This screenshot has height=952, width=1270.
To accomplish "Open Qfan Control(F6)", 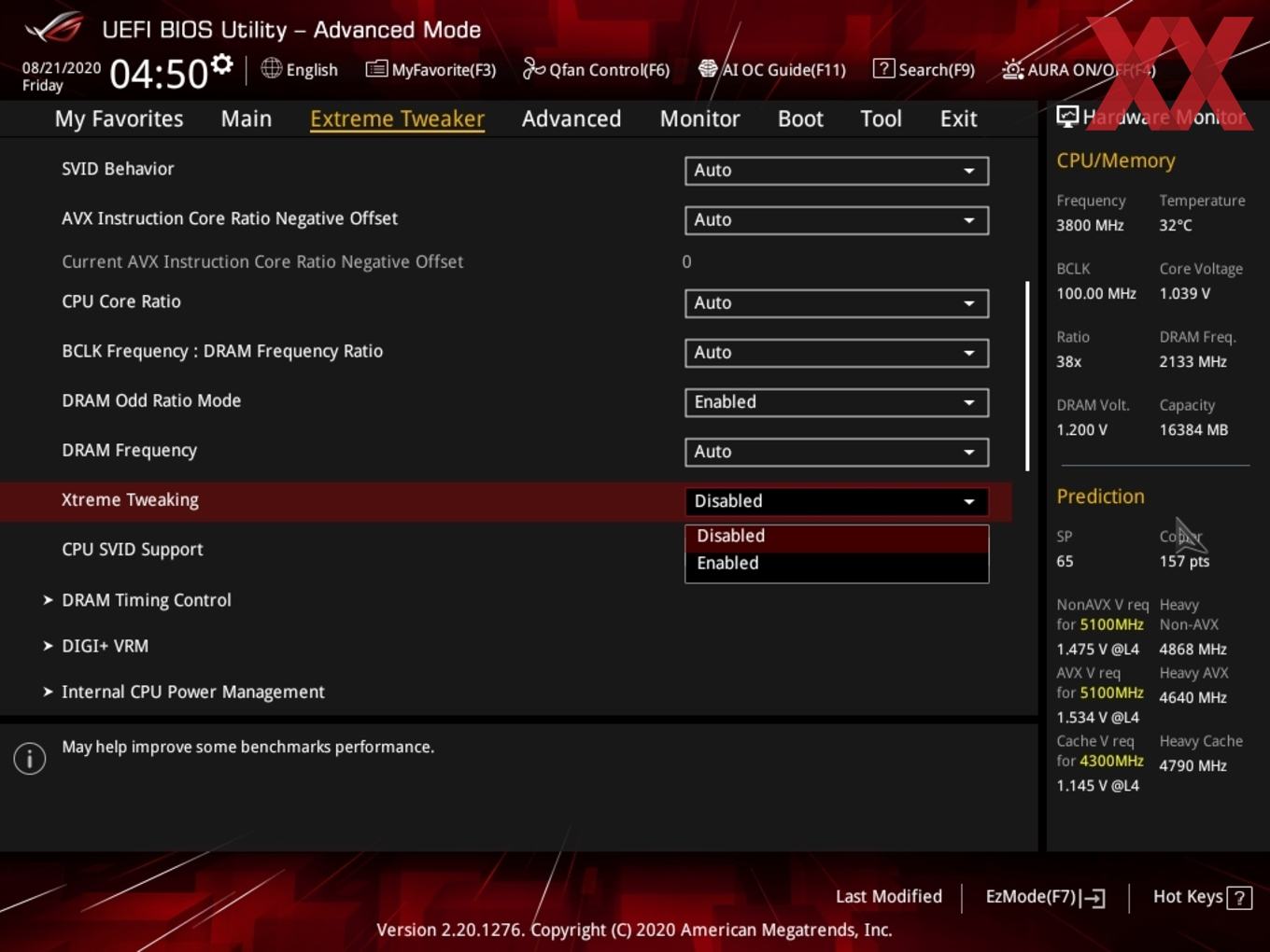I will (x=596, y=69).
